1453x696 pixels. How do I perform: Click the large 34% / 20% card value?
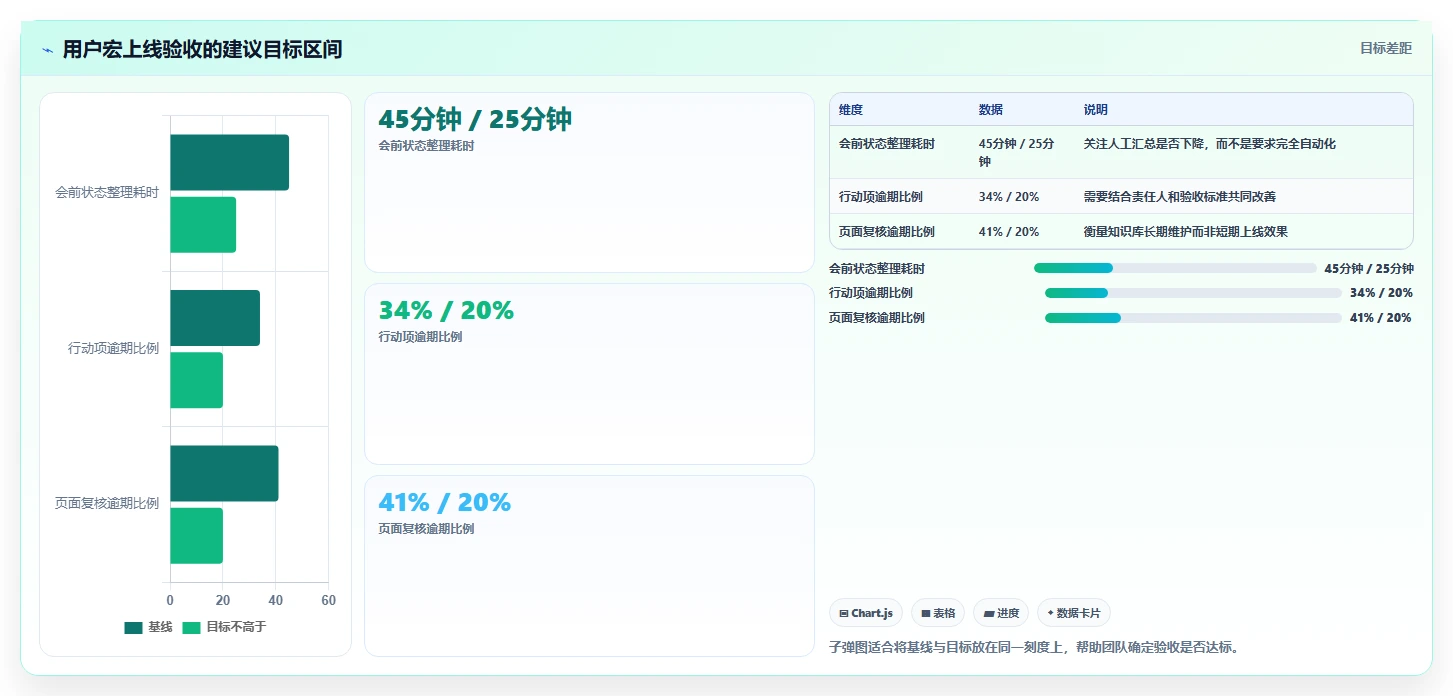point(446,310)
